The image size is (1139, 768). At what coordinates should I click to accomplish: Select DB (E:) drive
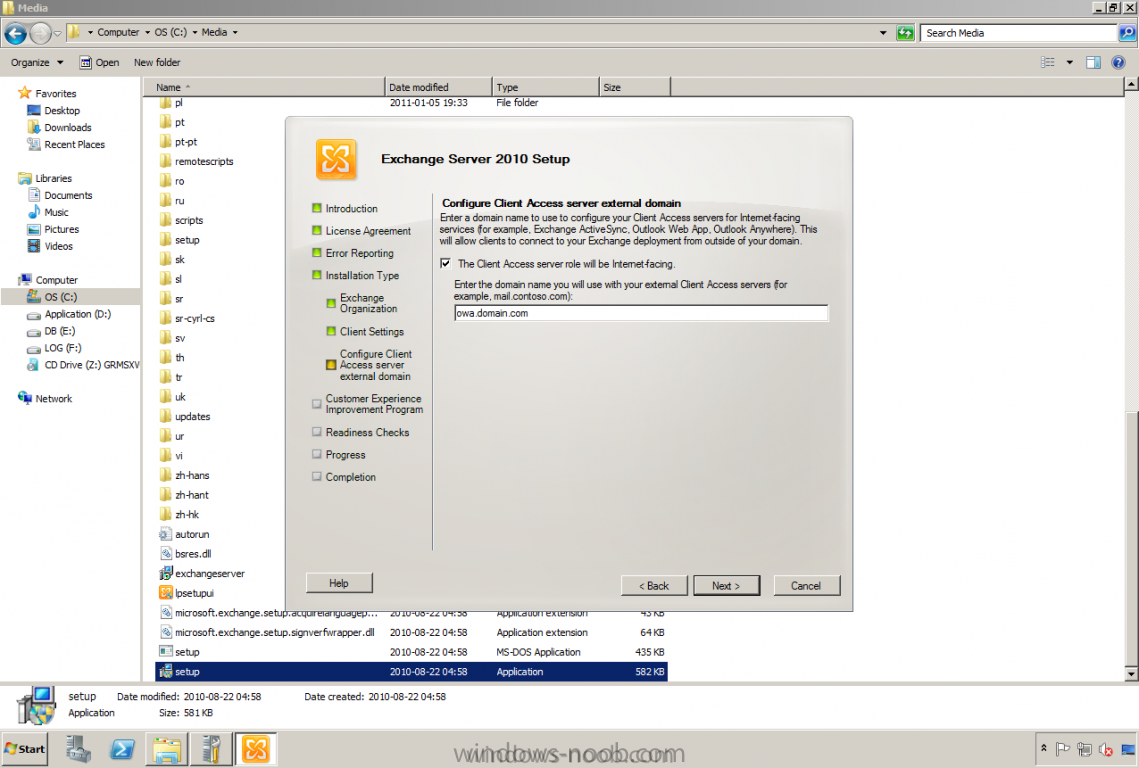51,331
